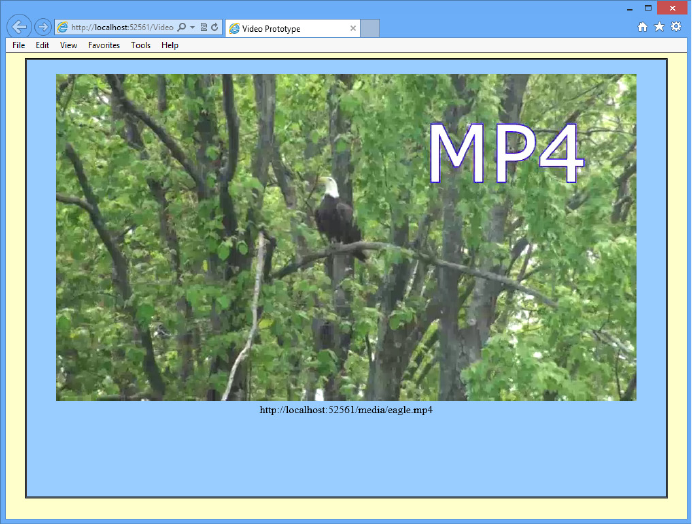The width and height of the screenshot is (692, 524).
Task: Click the Internet Explorer page icon in address bar
Action: [63, 27]
